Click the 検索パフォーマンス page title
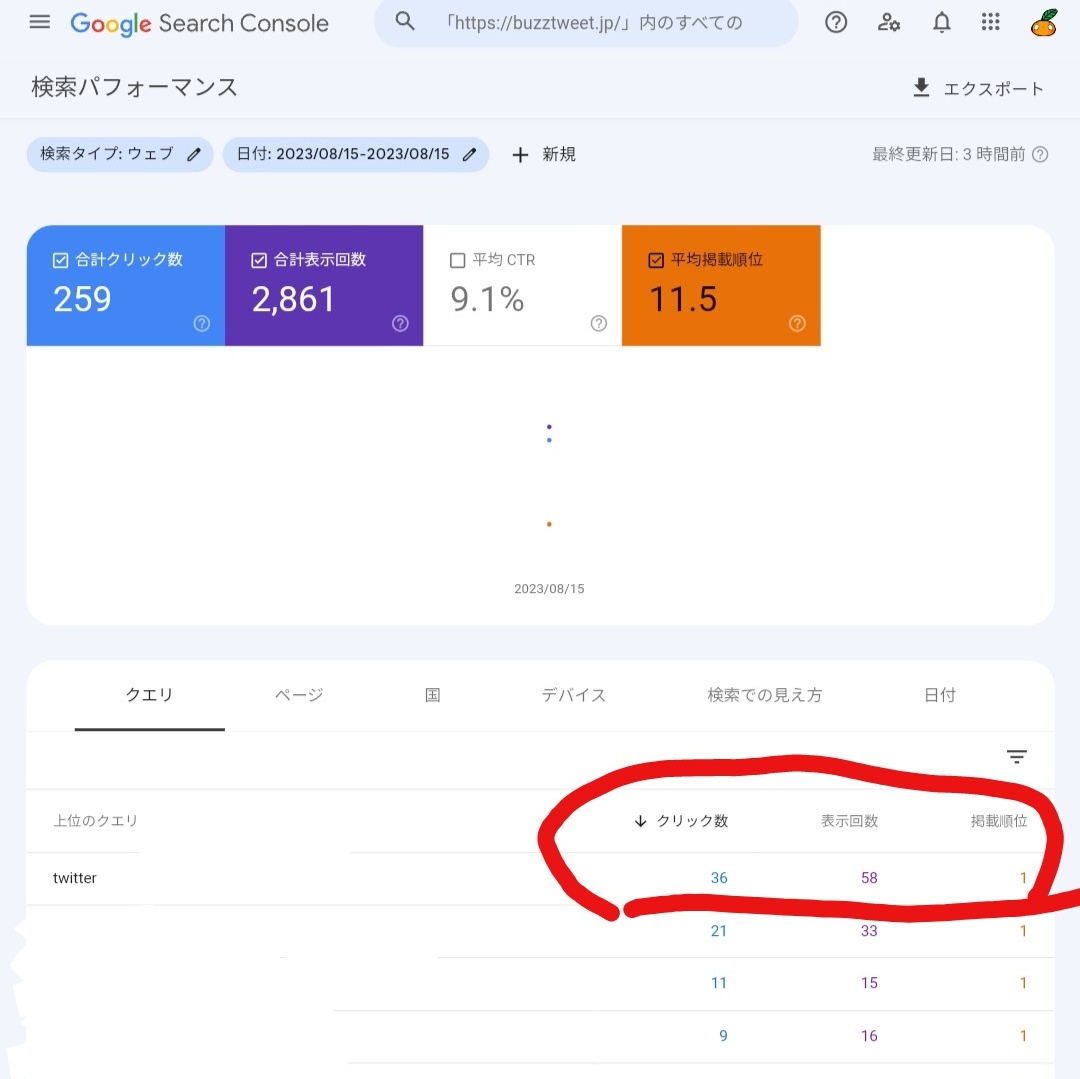Image resolution: width=1080 pixels, height=1079 pixels. pyautogui.click(x=134, y=87)
